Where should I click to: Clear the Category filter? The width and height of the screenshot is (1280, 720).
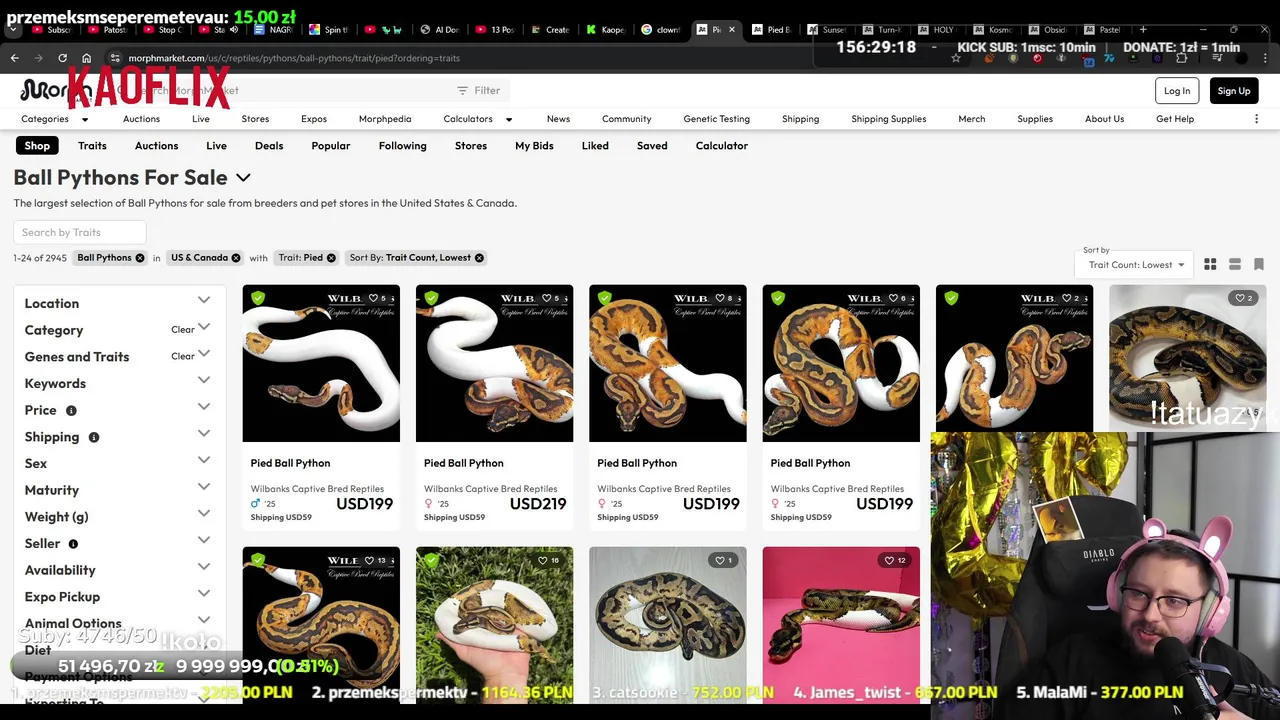182,329
